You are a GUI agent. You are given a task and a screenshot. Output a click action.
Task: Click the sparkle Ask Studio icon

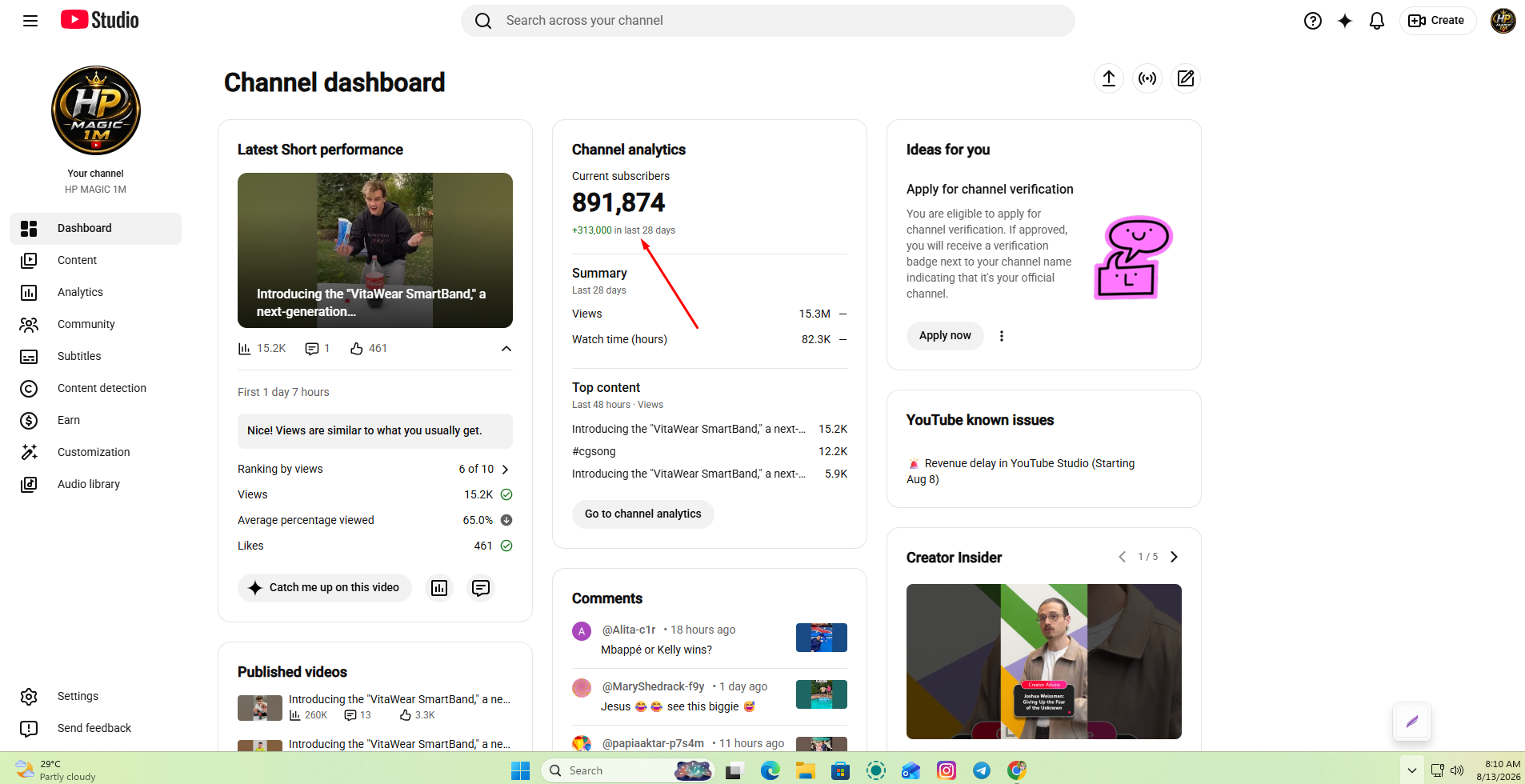tap(1344, 21)
